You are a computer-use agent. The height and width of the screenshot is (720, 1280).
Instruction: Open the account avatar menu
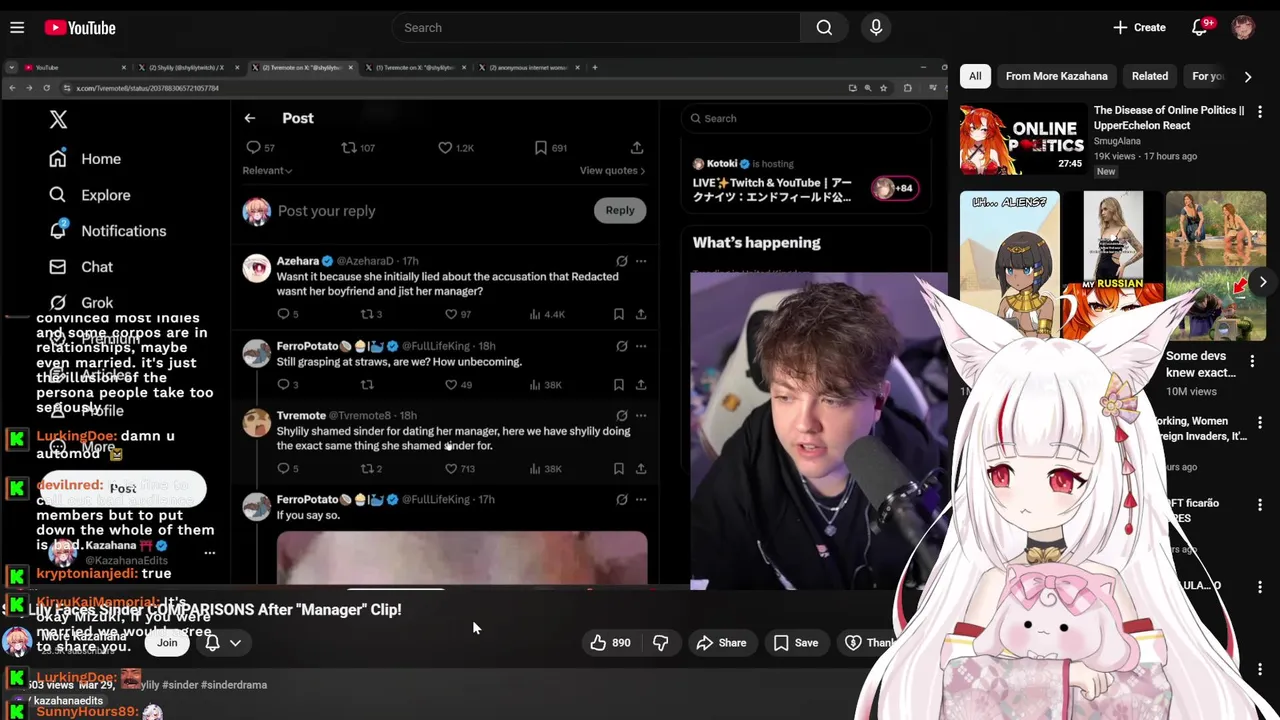click(x=1243, y=28)
